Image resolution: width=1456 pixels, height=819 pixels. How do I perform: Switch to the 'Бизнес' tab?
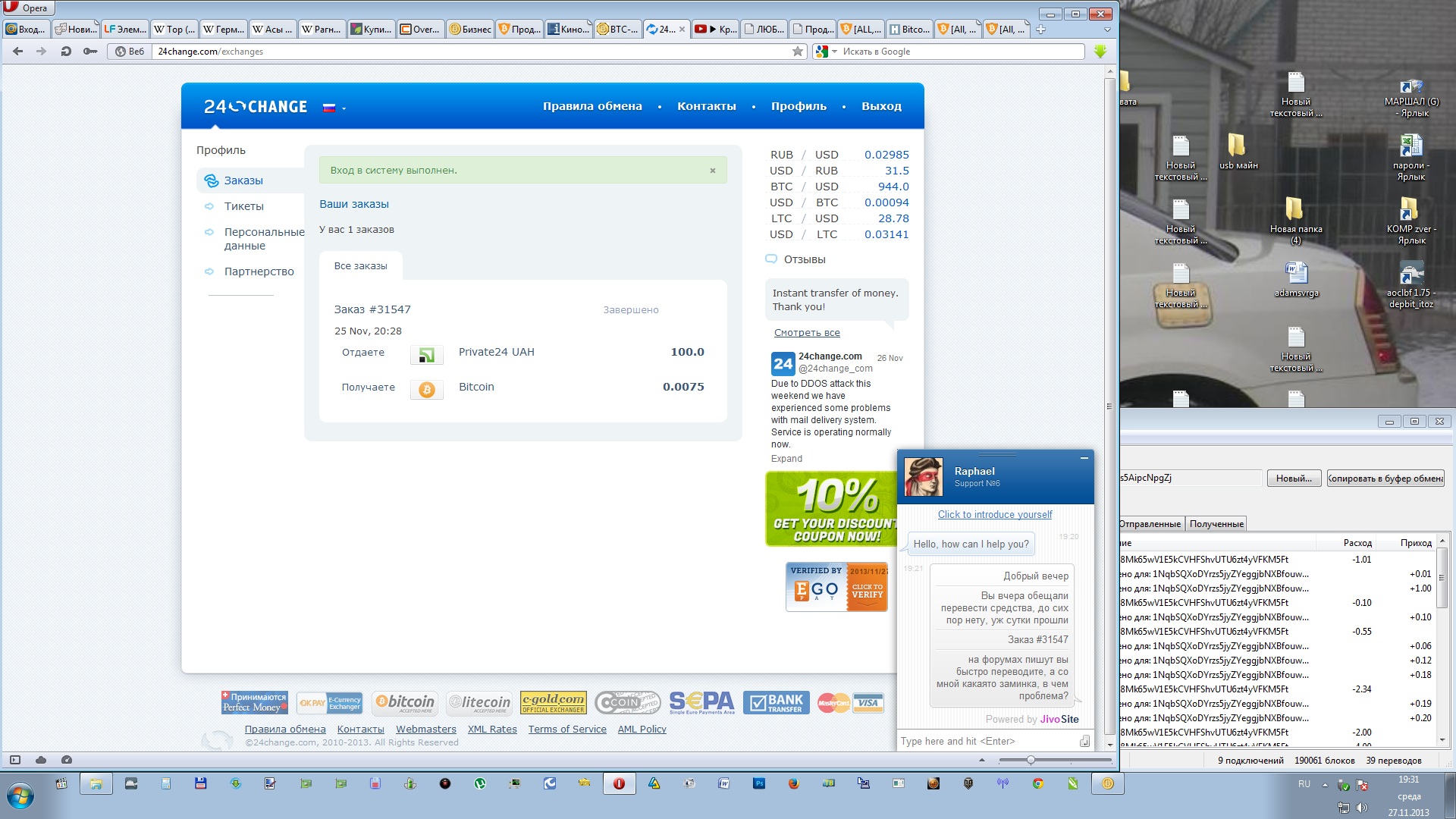470,30
